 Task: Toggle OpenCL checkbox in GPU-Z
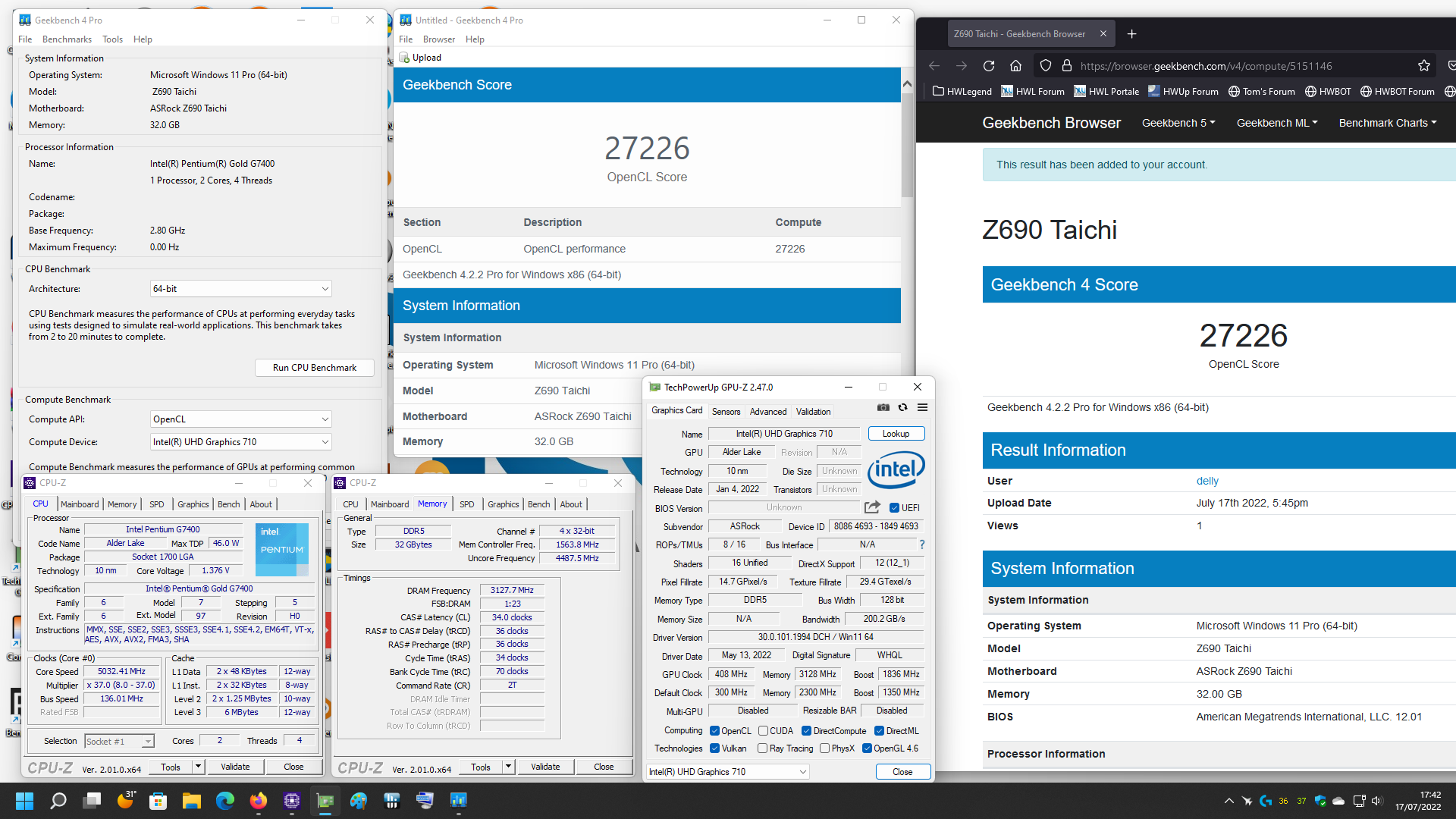pos(714,731)
